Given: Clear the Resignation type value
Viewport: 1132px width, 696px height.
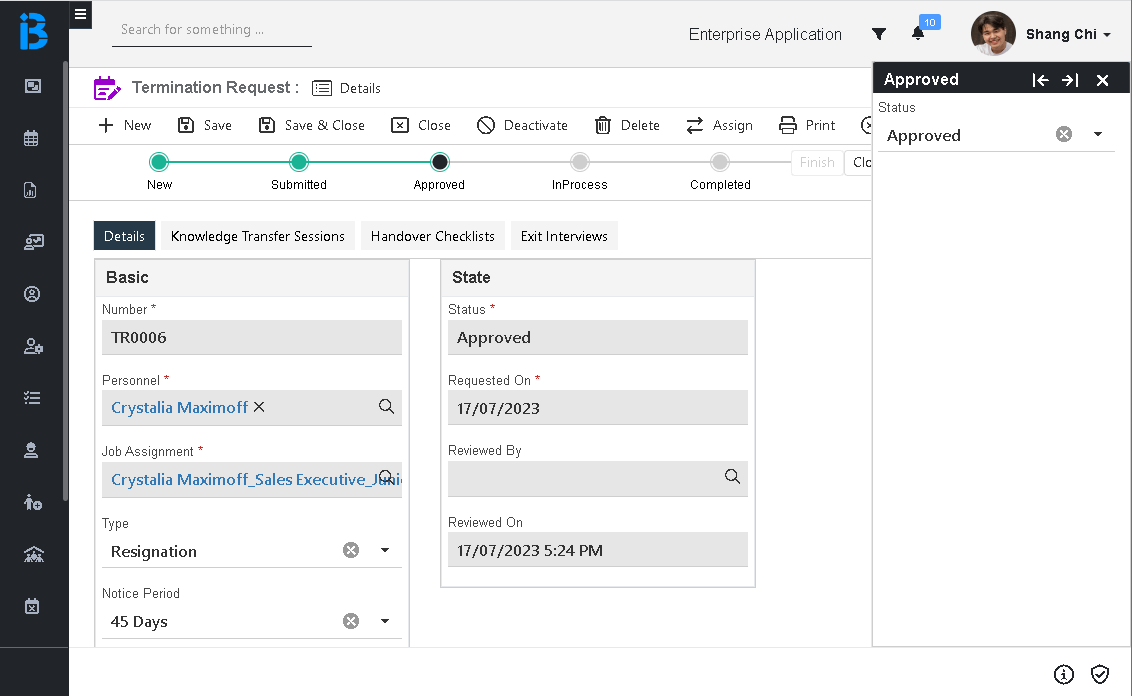Looking at the screenshot, I should point(351,550).
